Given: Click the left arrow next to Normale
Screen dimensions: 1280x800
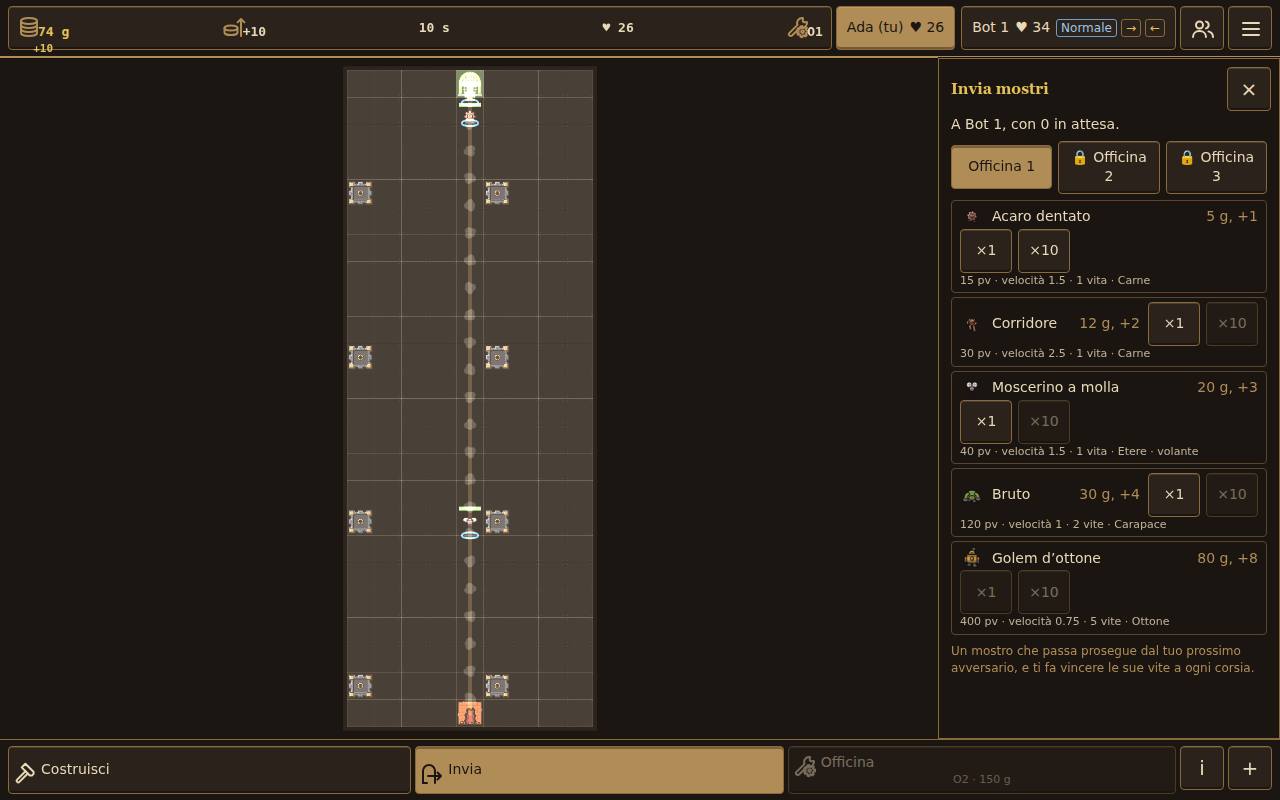Looking at the screenshot, I should [x=1155, y=28].
